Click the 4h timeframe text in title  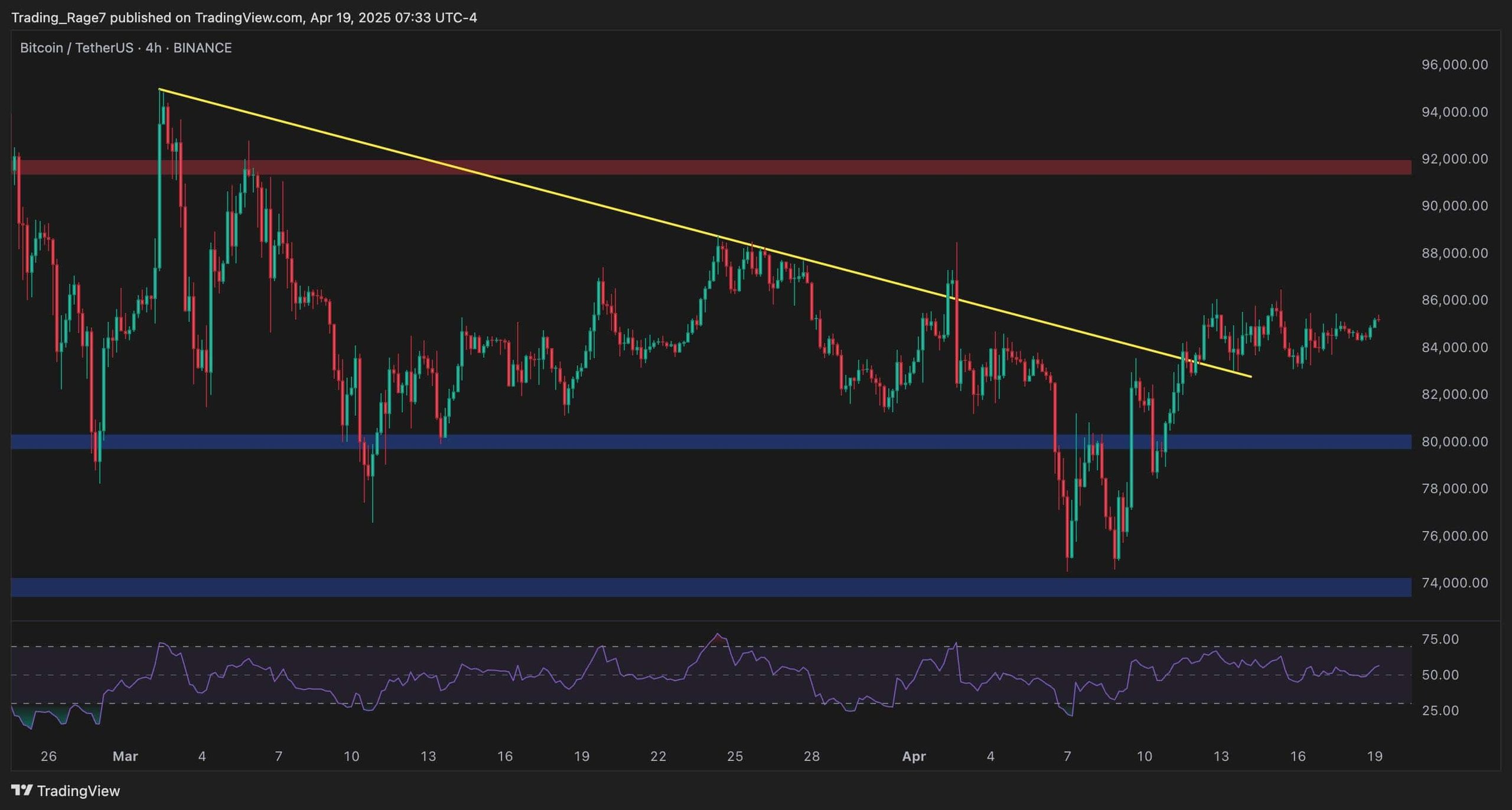point(153,48)
